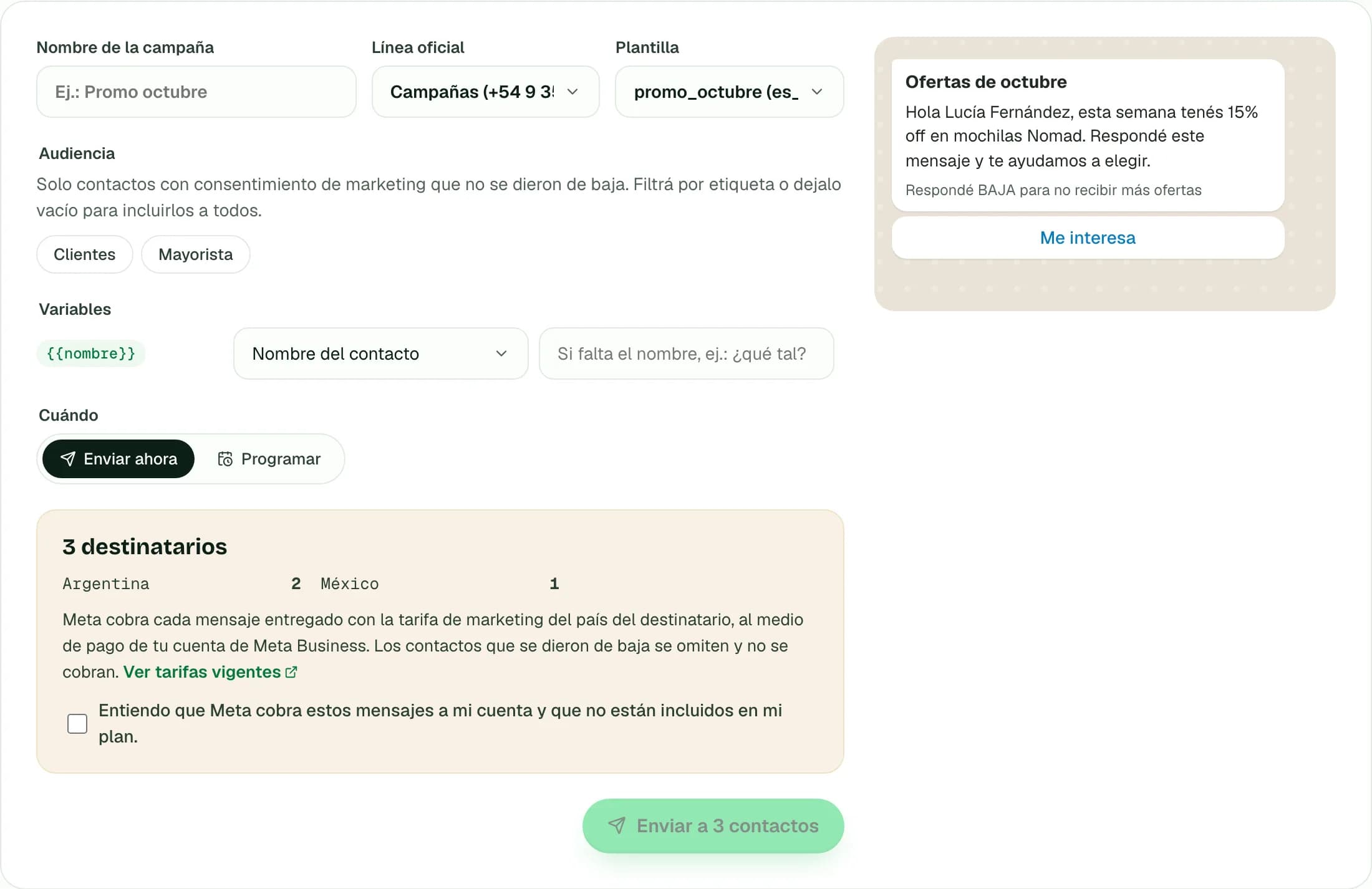Click the México recipient count row

[x=440, y=584]
